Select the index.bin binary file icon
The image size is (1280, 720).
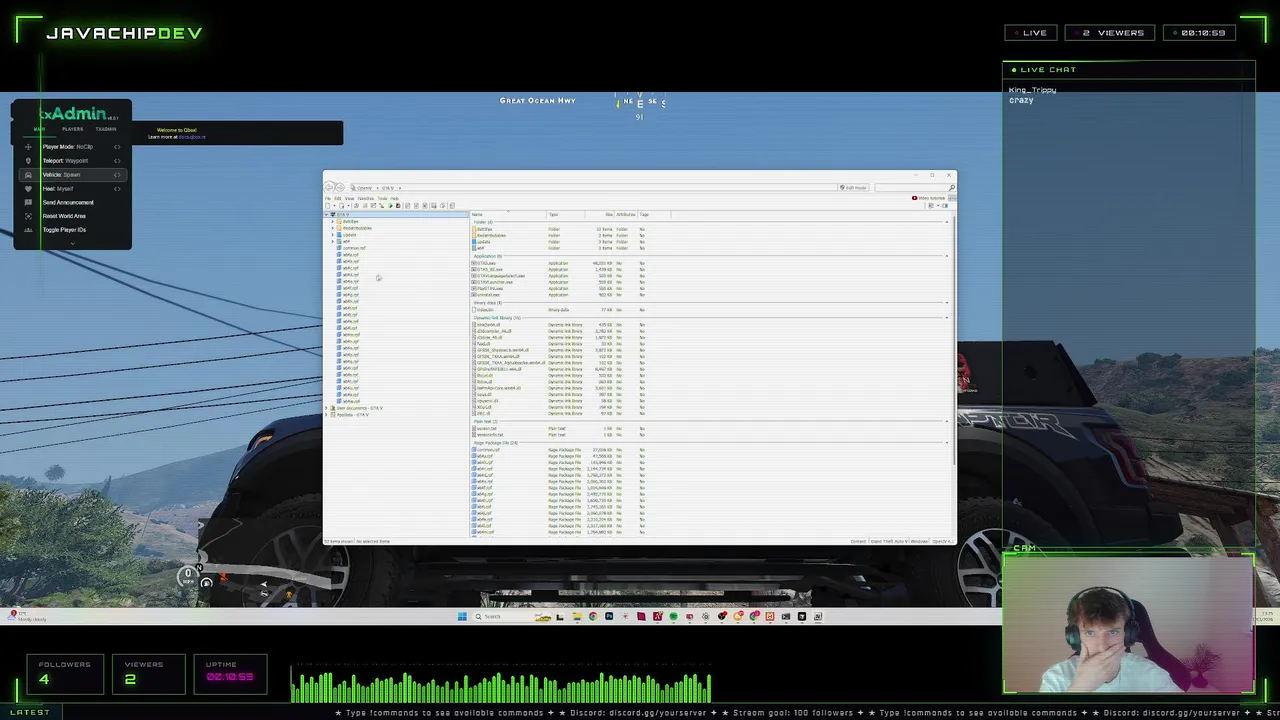(x=474, y=310)
